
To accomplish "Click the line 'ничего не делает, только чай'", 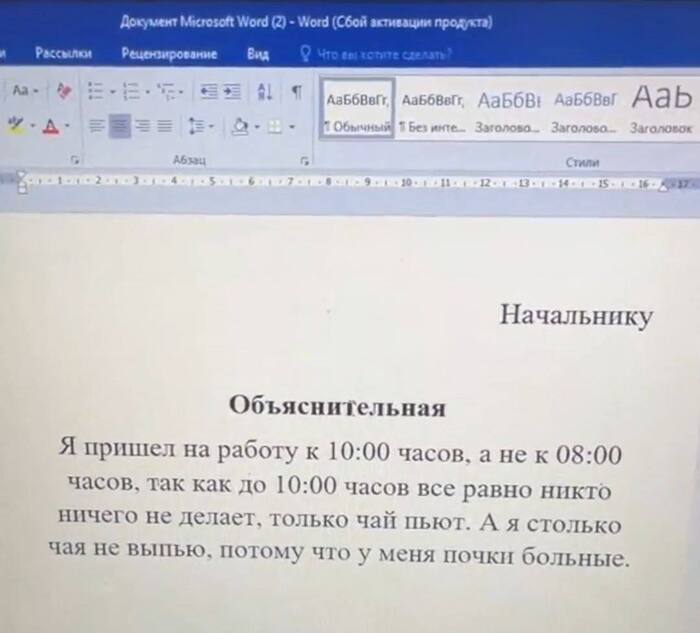I will click(339, 520).
